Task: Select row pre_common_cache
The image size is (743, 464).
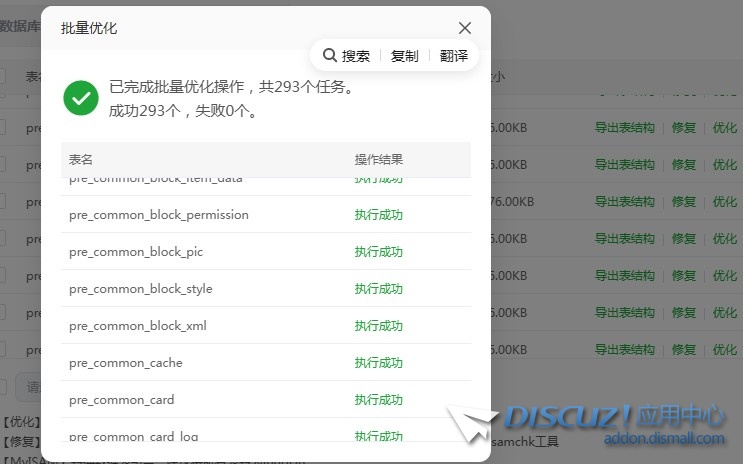Action: point(266,363)
